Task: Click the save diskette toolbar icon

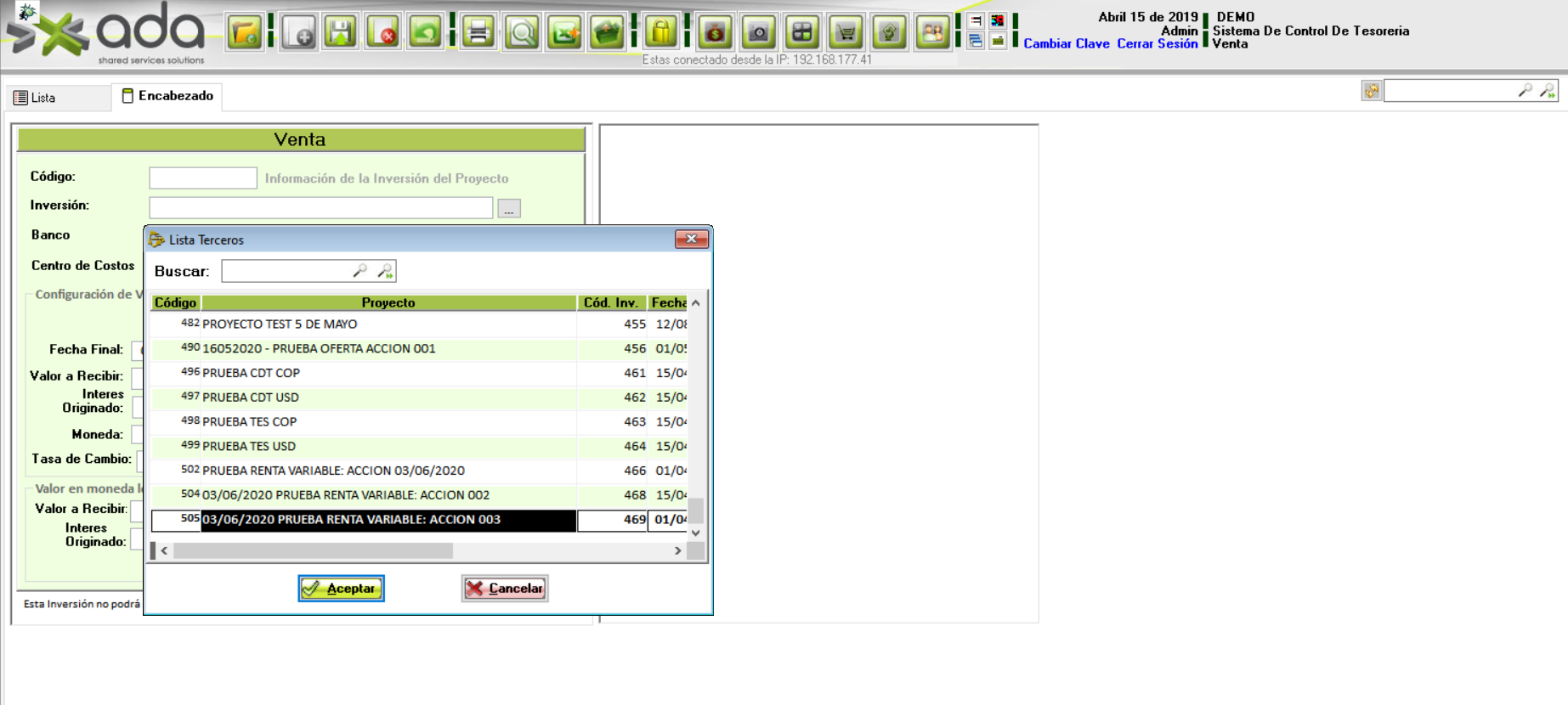Action: [x=341, y=33]
